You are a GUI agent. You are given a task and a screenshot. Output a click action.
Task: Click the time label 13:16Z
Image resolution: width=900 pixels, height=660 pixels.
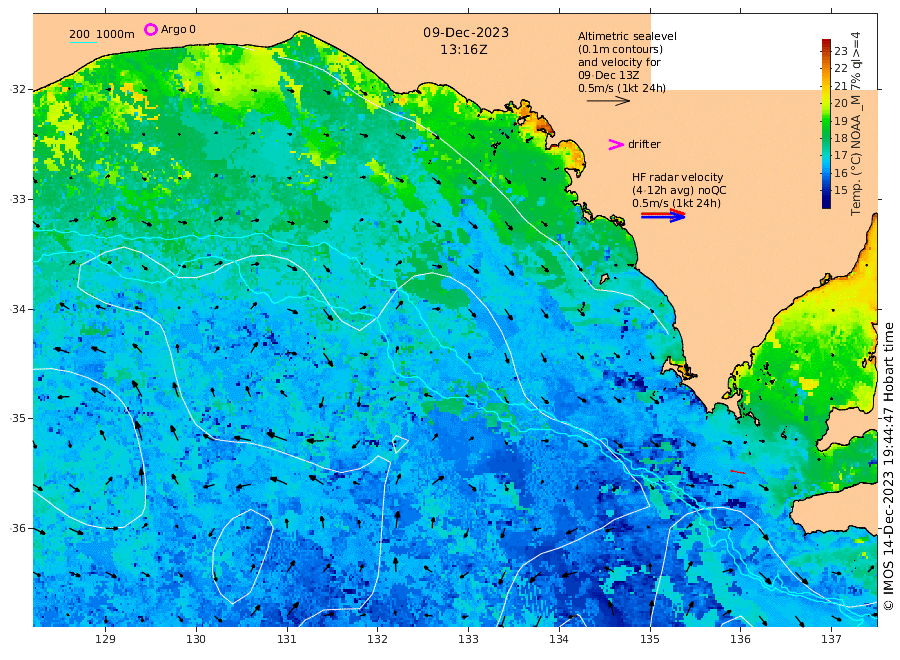[464, 50]
